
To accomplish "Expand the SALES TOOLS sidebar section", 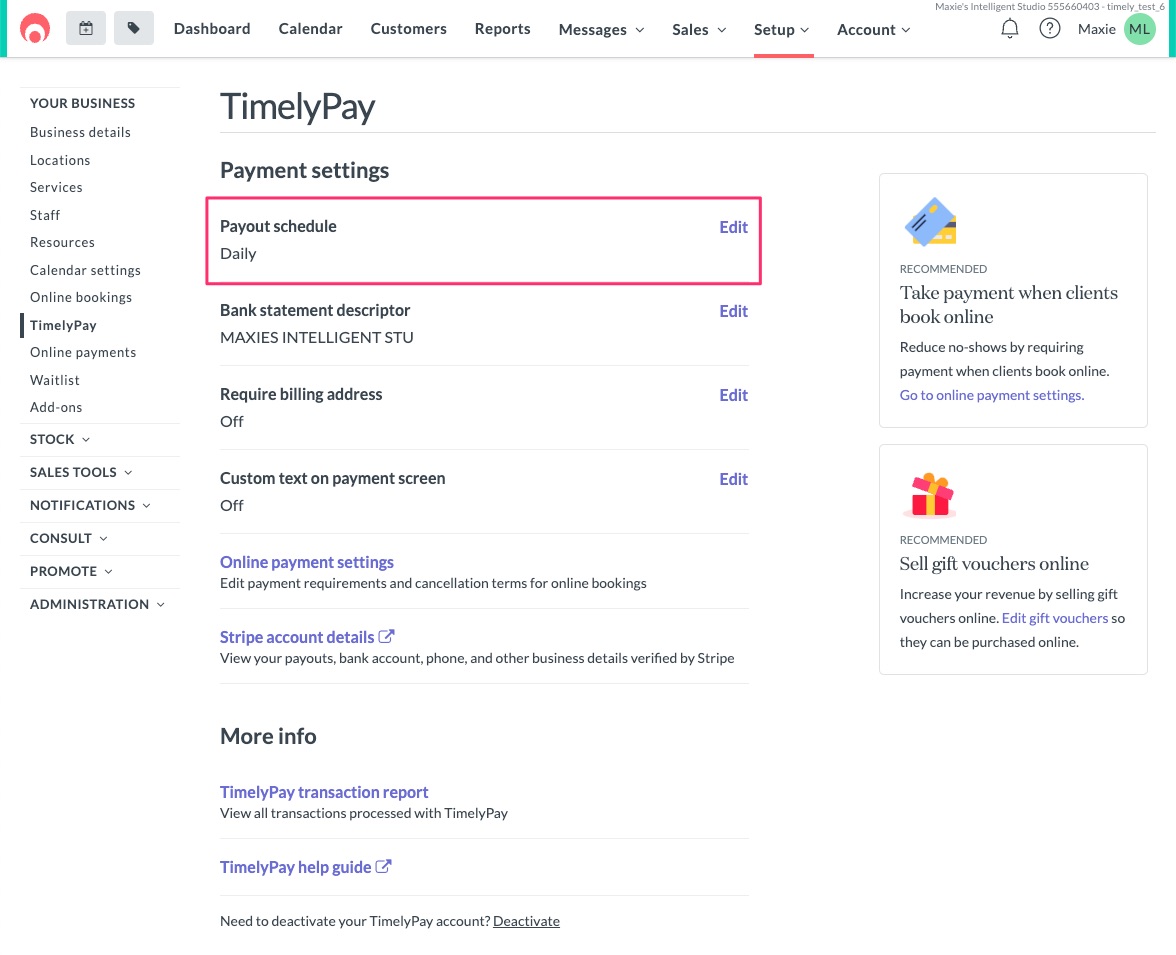I will (x=81, y=473).
